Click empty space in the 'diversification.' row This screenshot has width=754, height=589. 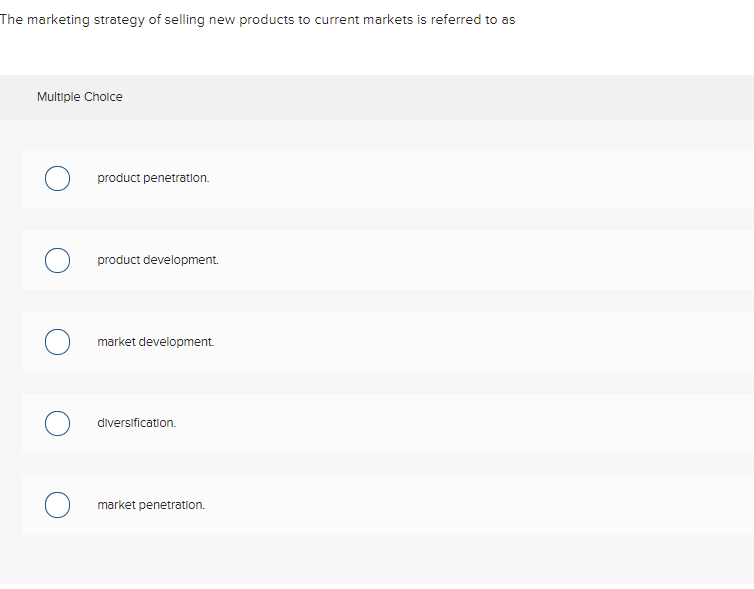pos(480,423)
